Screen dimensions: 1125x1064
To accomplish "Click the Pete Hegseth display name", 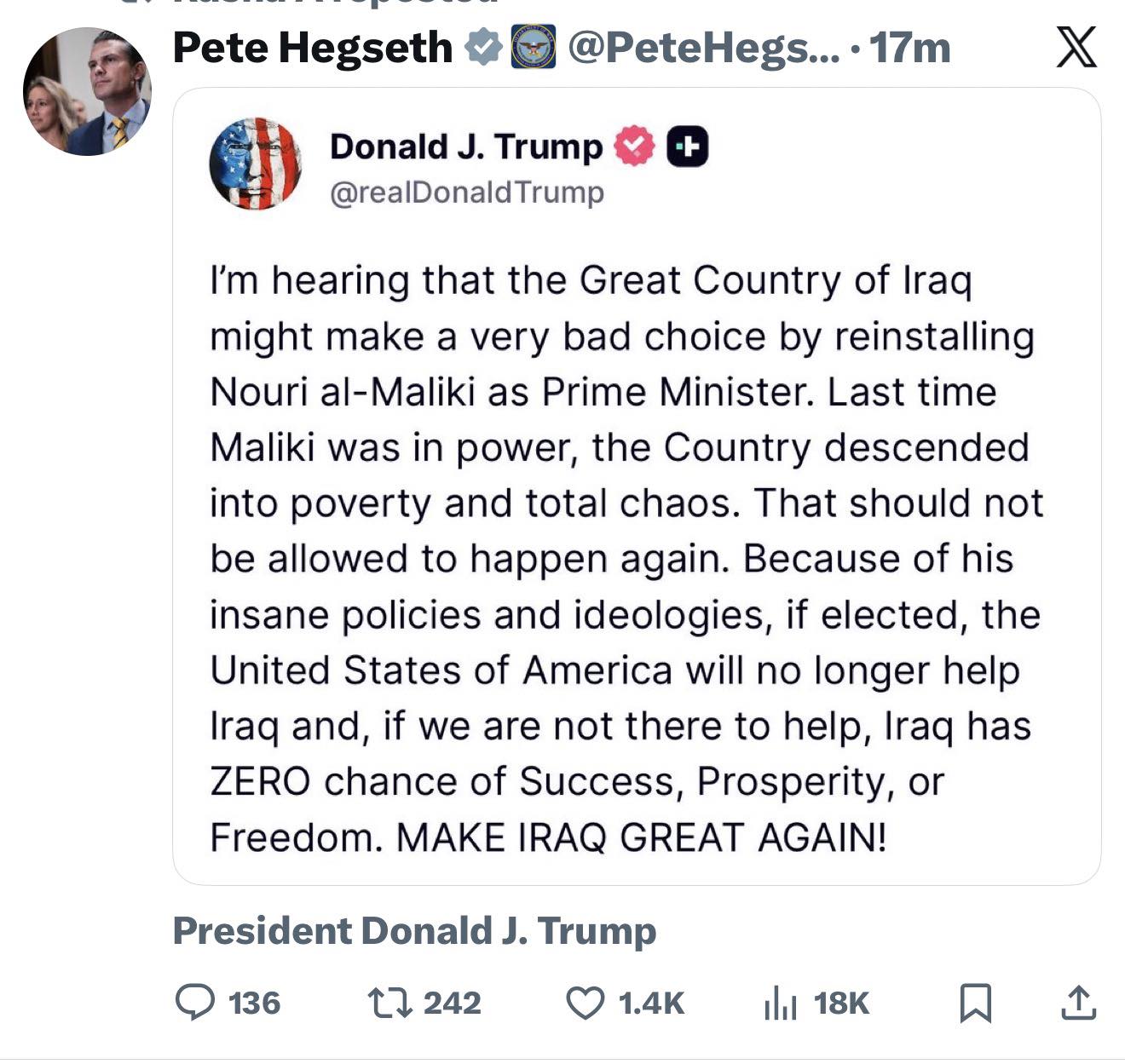I will click(313, 48).
